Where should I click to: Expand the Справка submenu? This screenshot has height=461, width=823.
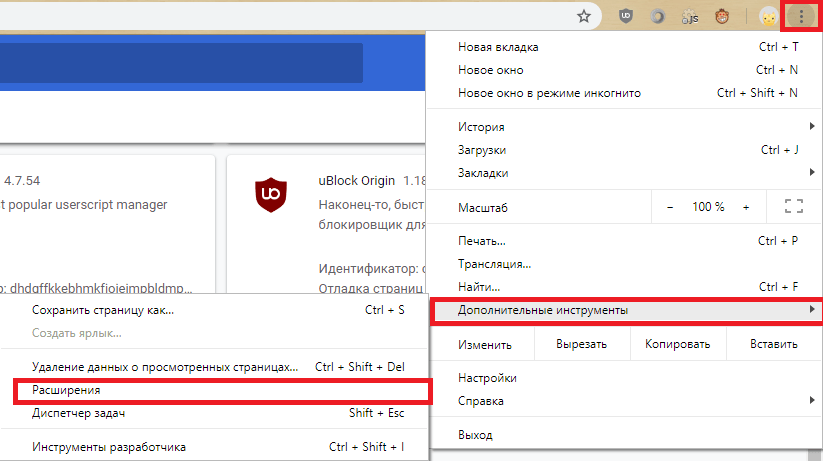click(x=625, y=401)
